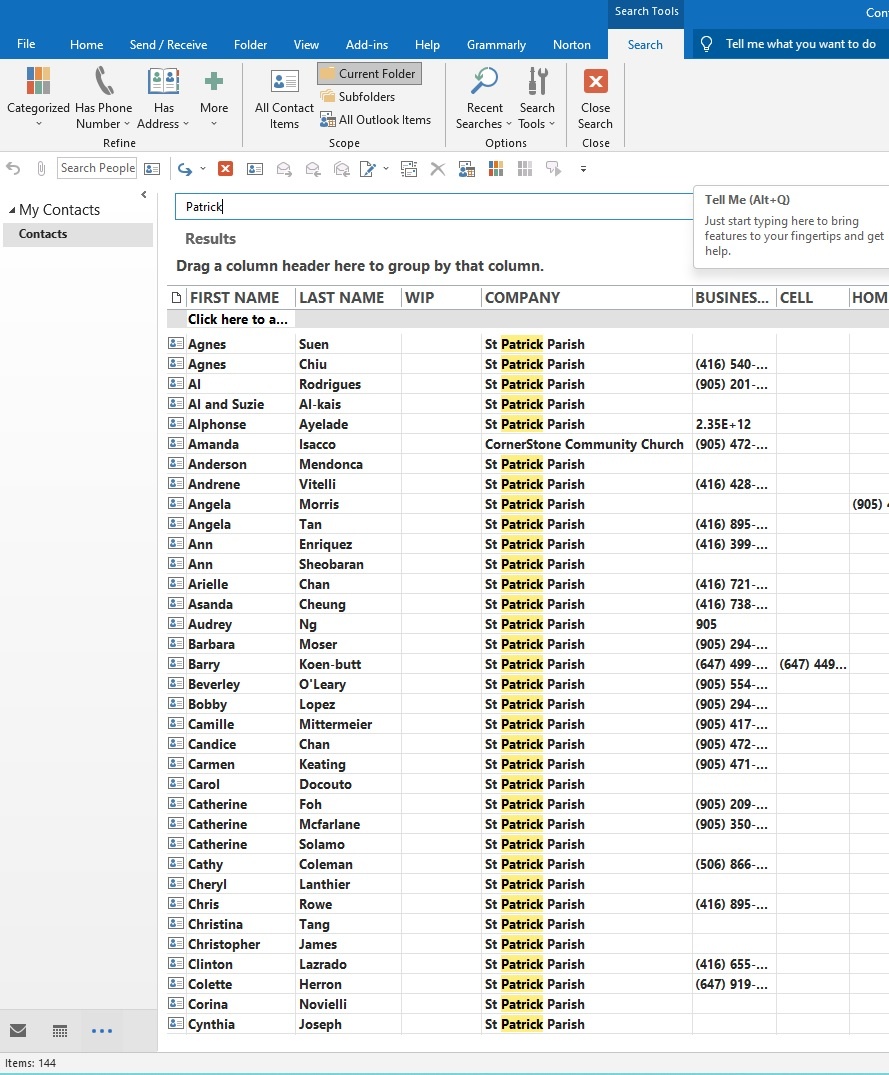
Task: Select All Contact Items scope
Action: click(x=284, y=99)
